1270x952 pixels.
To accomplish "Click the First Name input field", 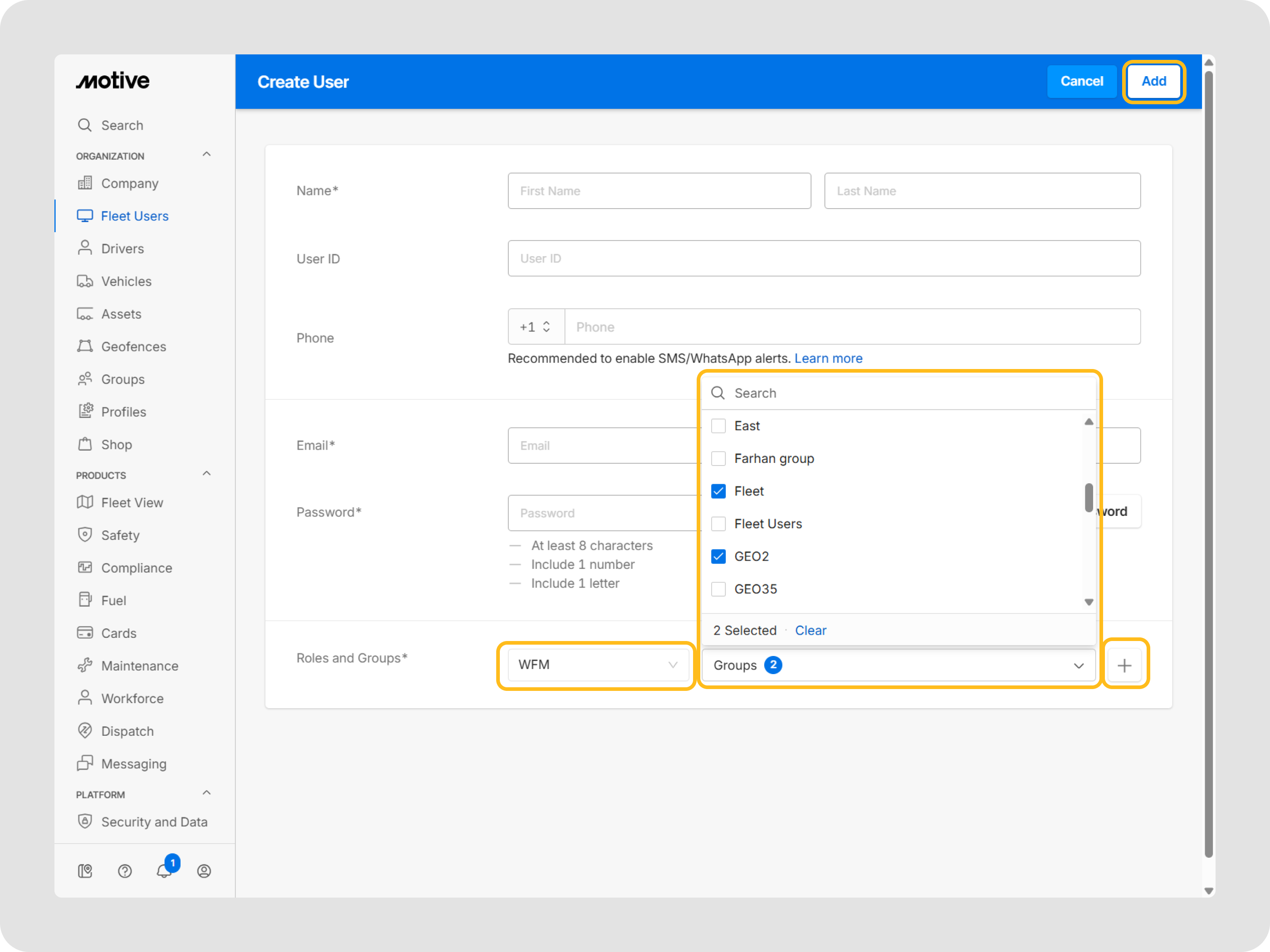I will point(659,190).
